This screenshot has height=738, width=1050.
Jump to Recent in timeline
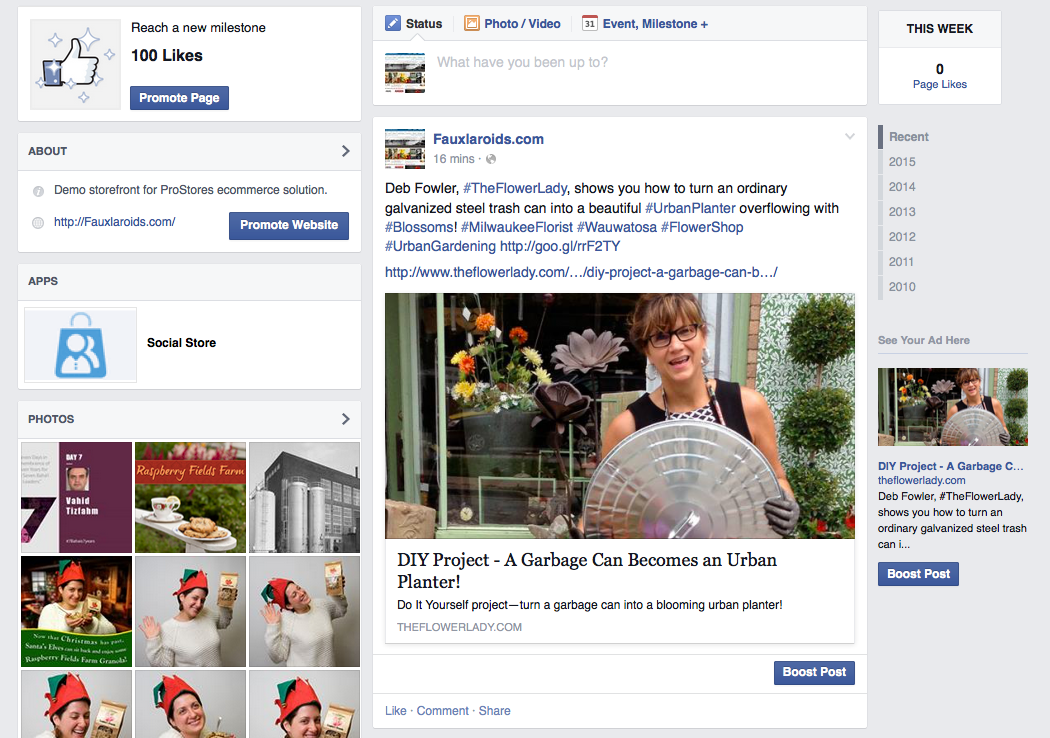click(x=908, y=137)
